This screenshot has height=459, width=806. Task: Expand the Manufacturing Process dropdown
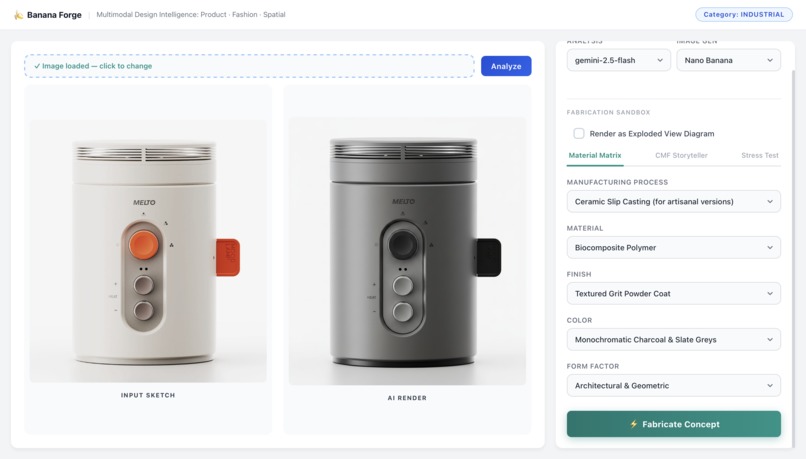(673, 201)
